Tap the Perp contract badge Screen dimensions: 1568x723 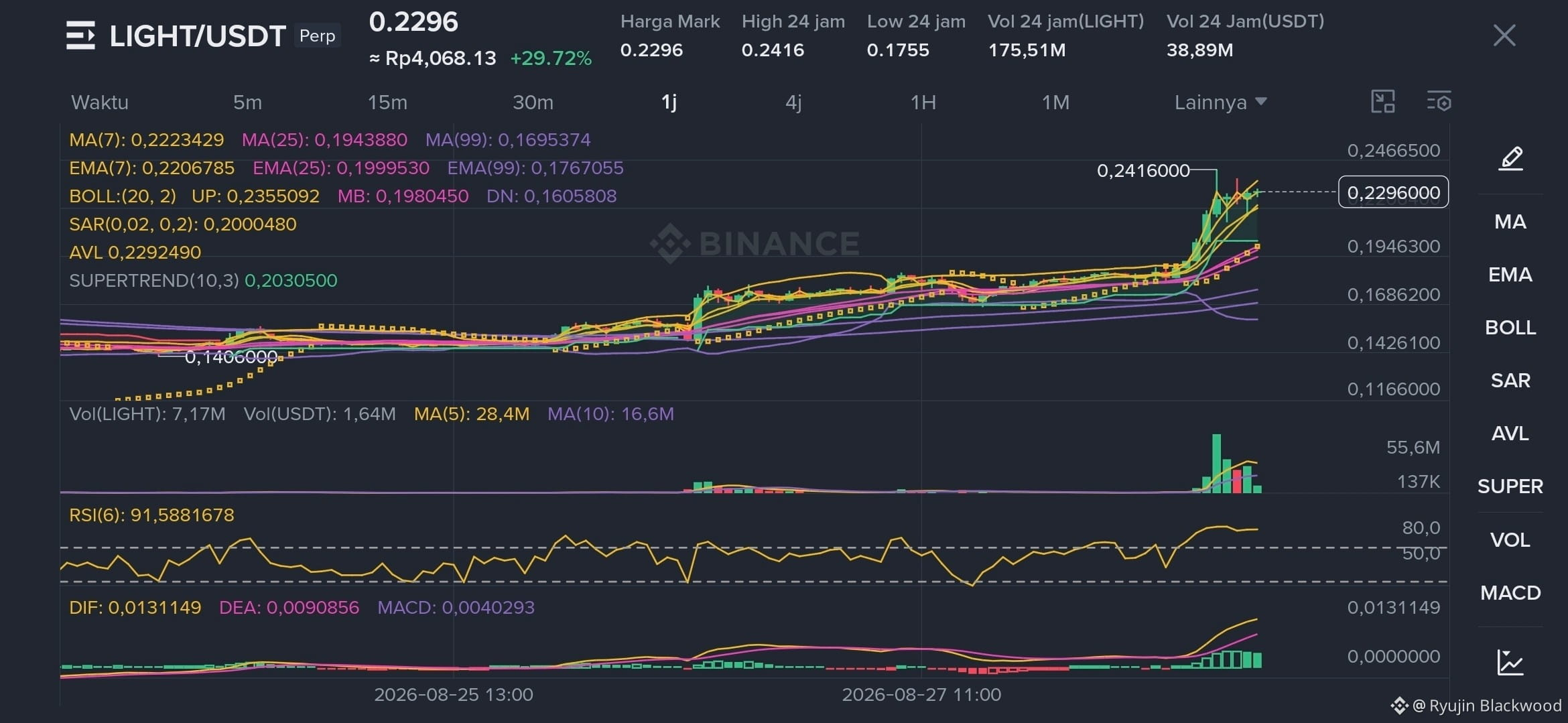(x=317, y=36)
